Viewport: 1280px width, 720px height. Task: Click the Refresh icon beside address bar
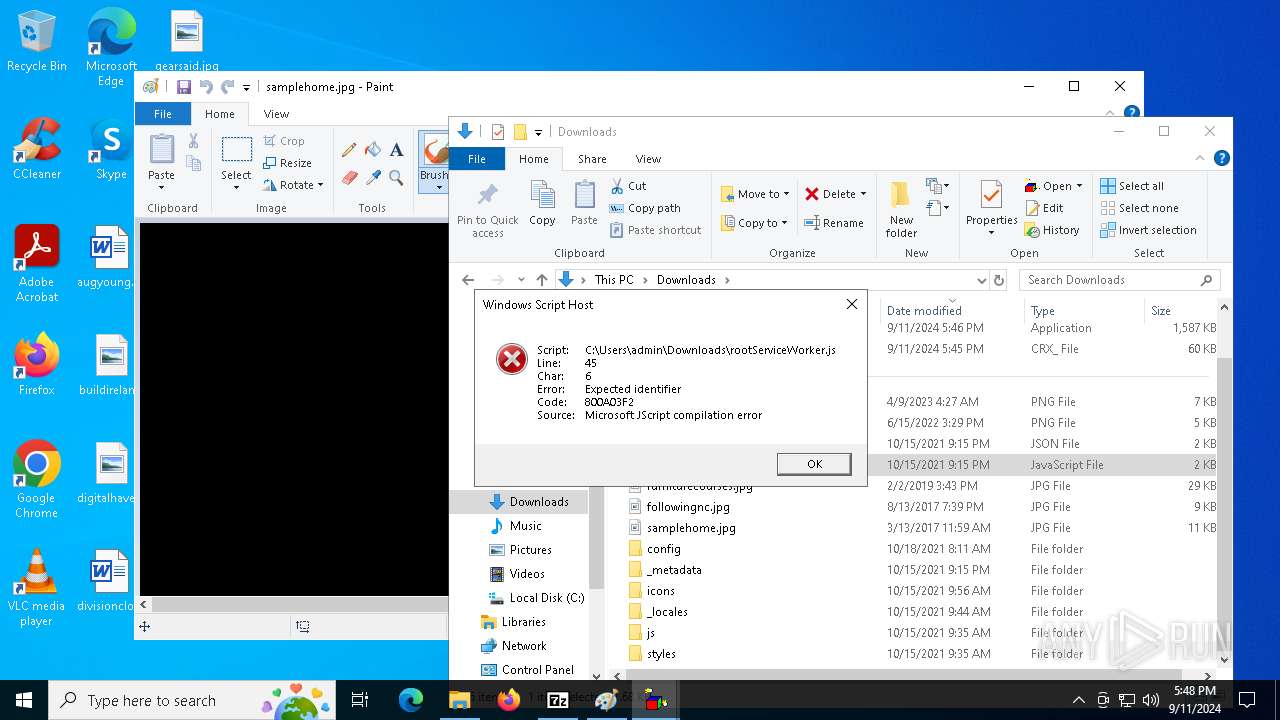[x=998, y=280]
